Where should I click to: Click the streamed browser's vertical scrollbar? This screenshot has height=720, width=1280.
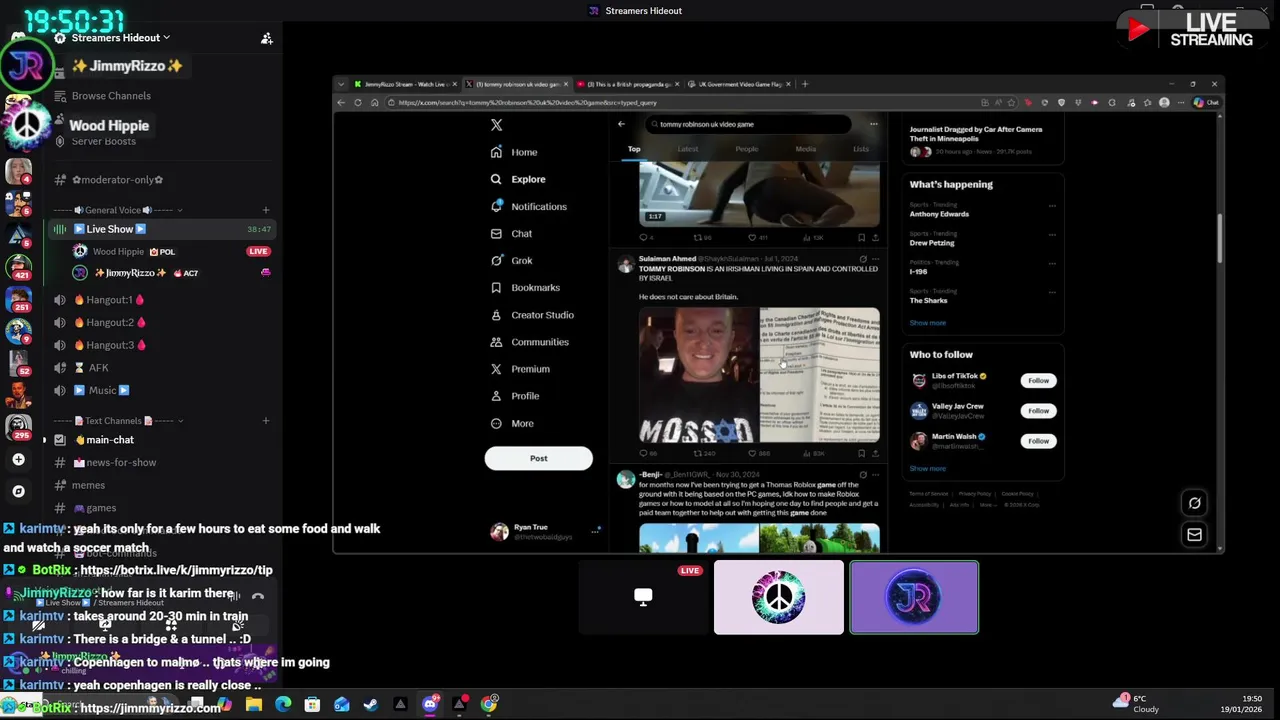1219,240
